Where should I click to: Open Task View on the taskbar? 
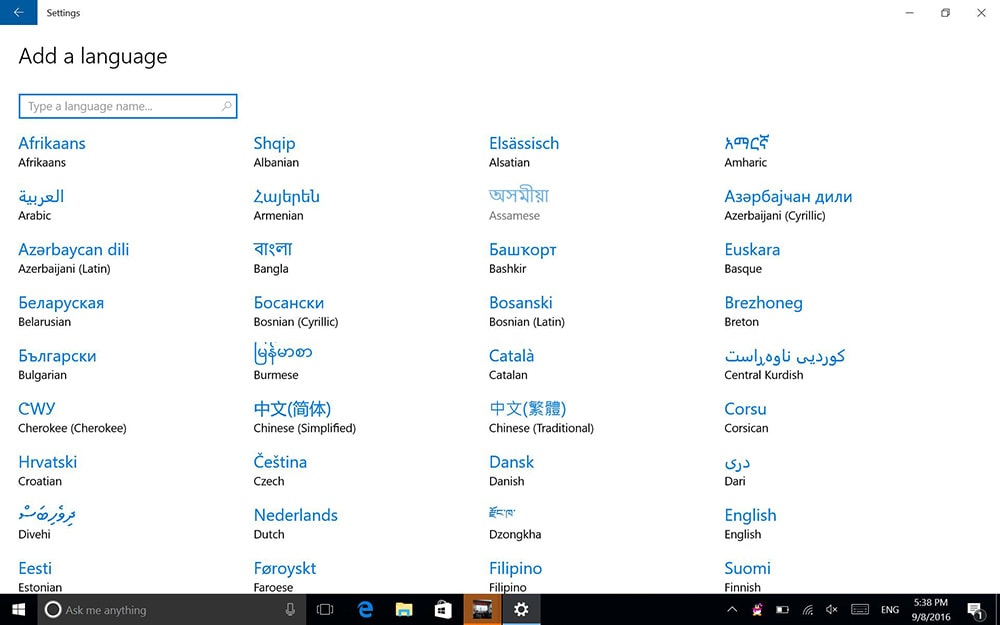(x=325, y=609)
